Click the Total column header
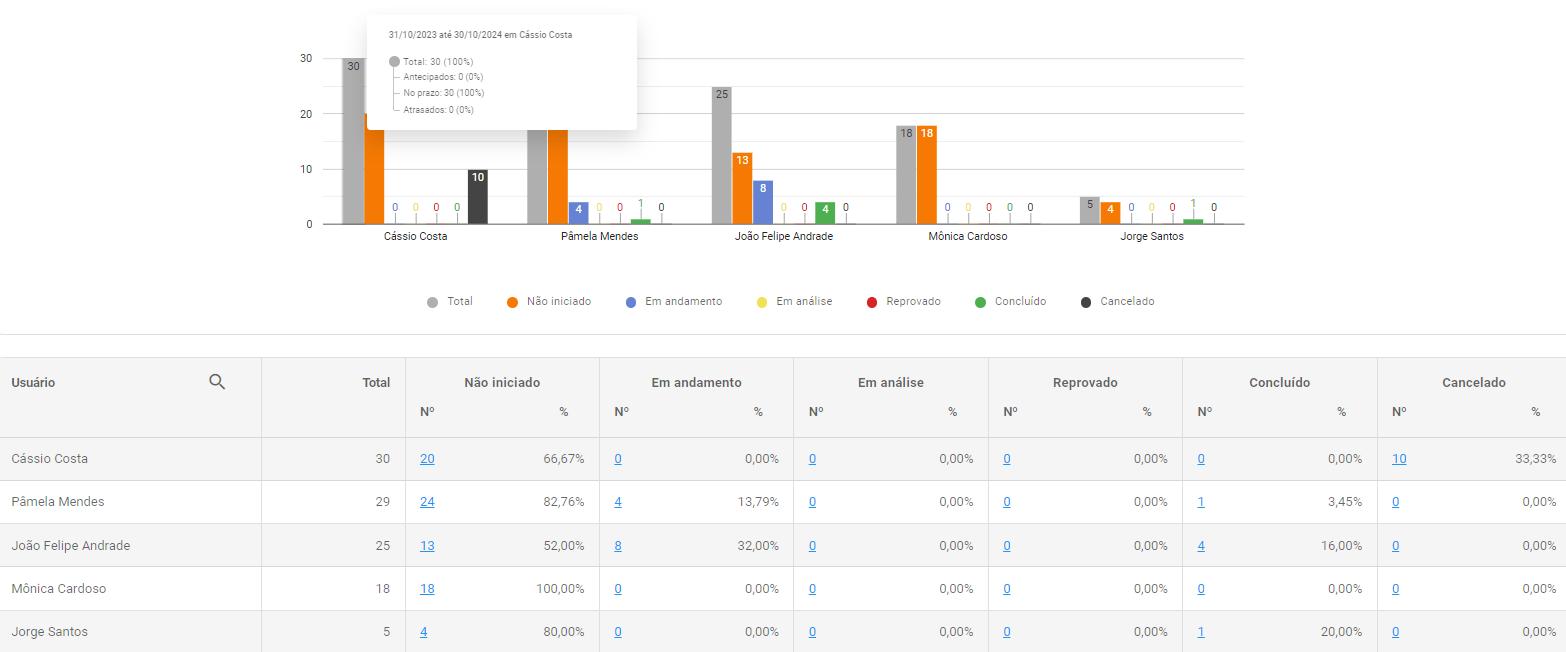This screenshot has width=1566, height=652. tap(376, 383)
